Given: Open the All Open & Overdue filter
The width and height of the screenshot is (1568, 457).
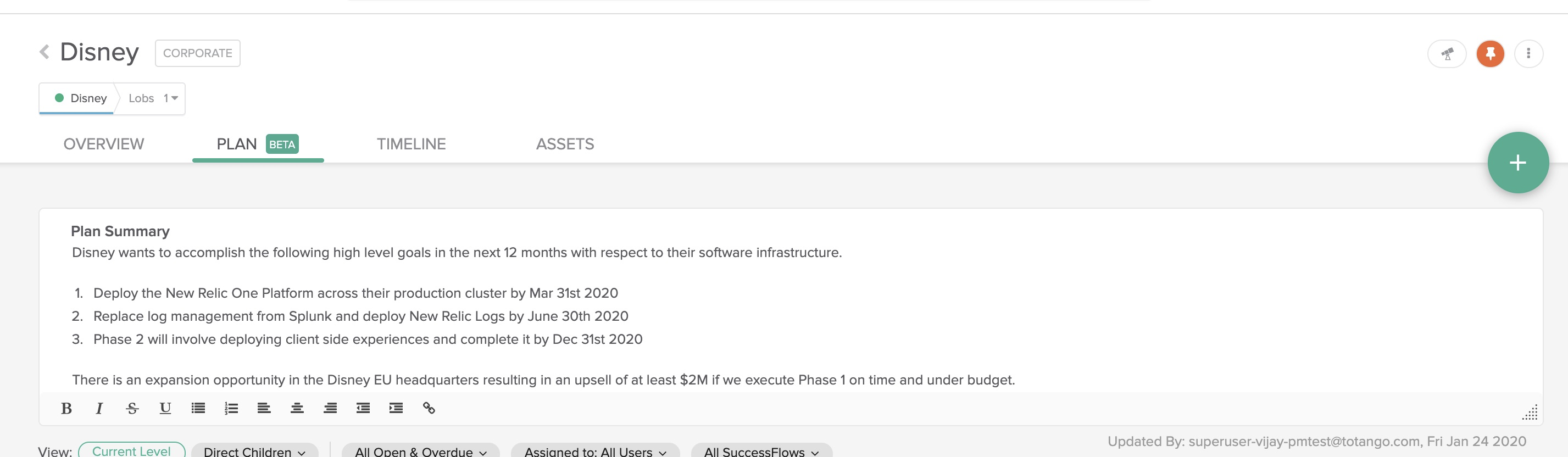Looking at the screenshot, I should point(421,452).
